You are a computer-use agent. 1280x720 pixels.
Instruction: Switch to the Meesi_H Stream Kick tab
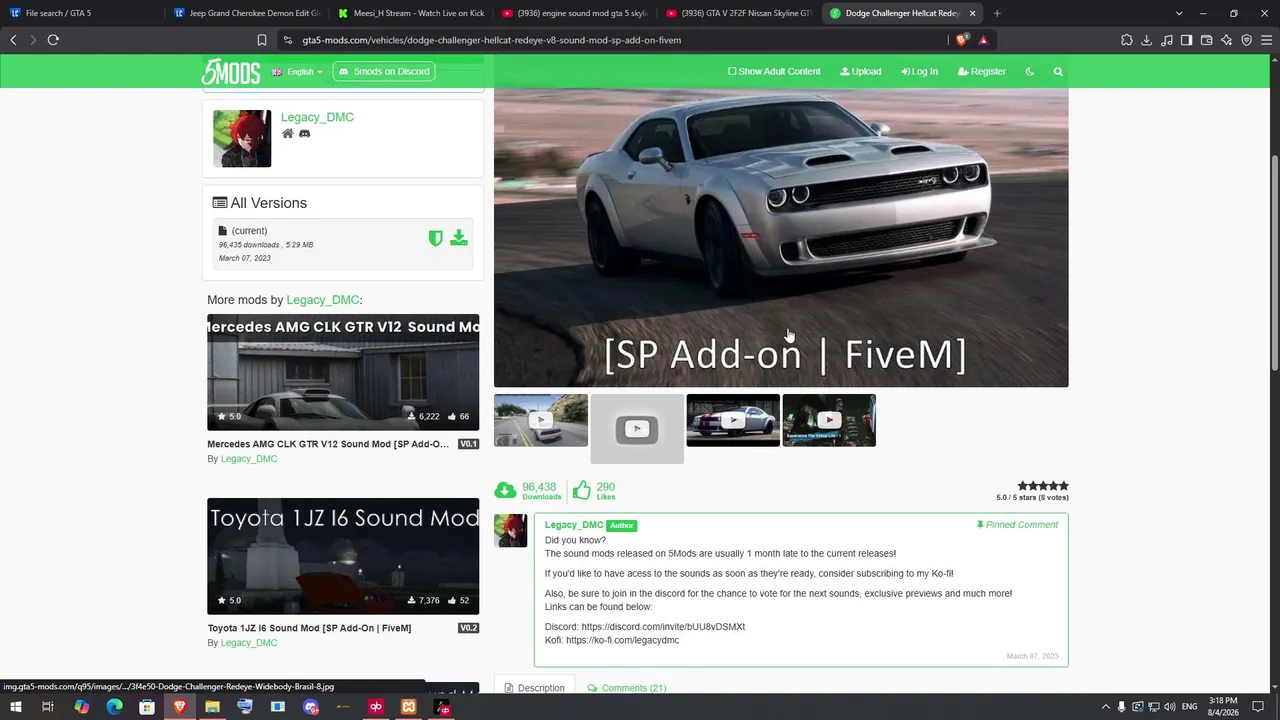tap(410, 13)
